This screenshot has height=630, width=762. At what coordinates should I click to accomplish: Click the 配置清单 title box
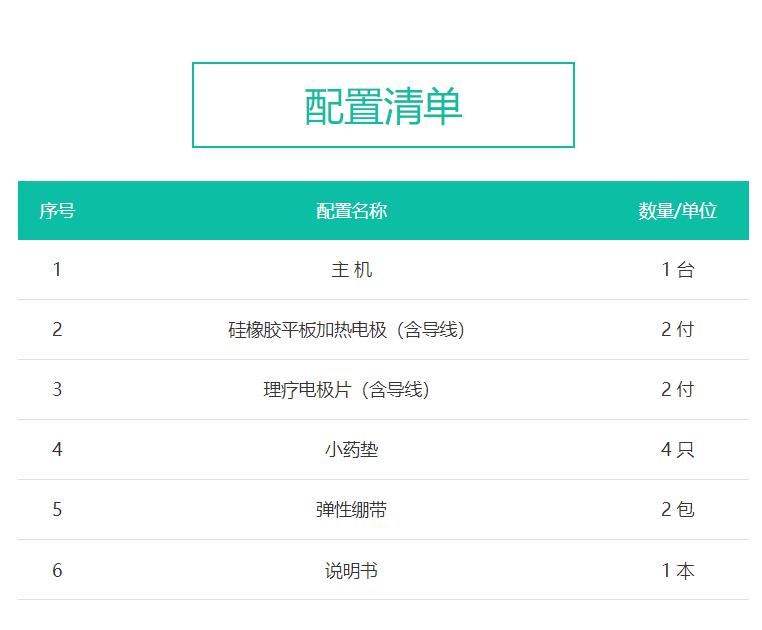(383, 105)
